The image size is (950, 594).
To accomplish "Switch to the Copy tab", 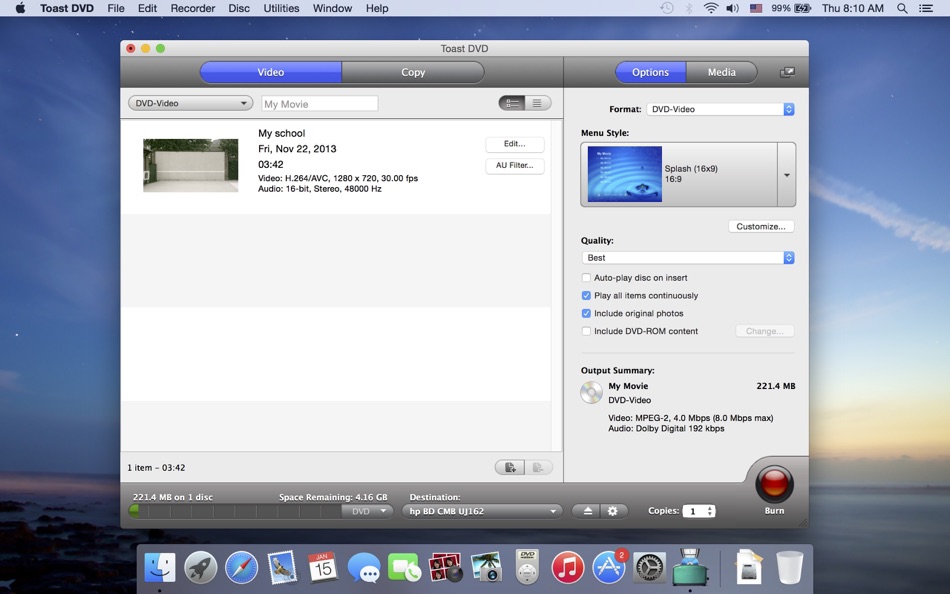I will [x=413, y=72].
